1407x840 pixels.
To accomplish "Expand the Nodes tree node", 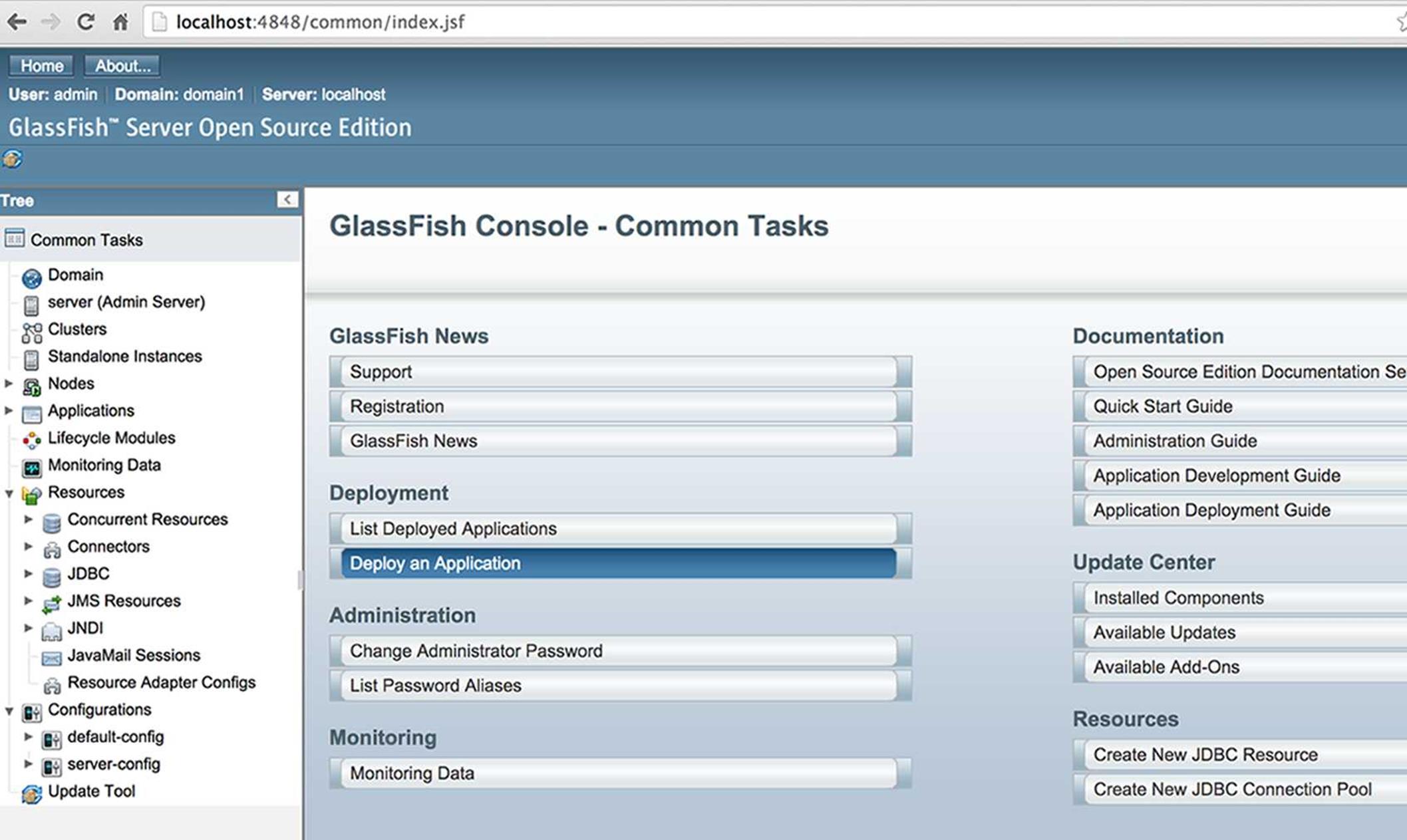I will click(9, 383).
